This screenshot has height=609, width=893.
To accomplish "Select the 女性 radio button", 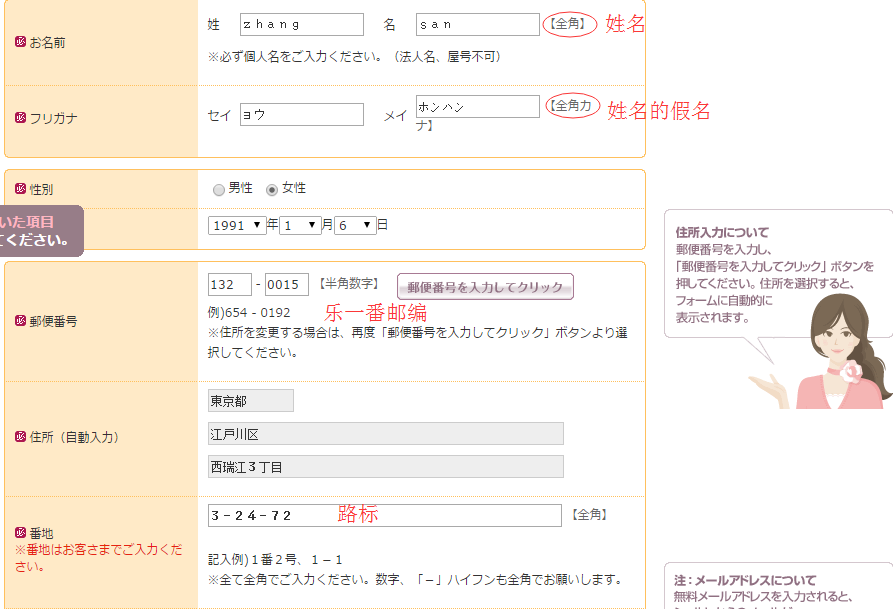I will 271,189.
